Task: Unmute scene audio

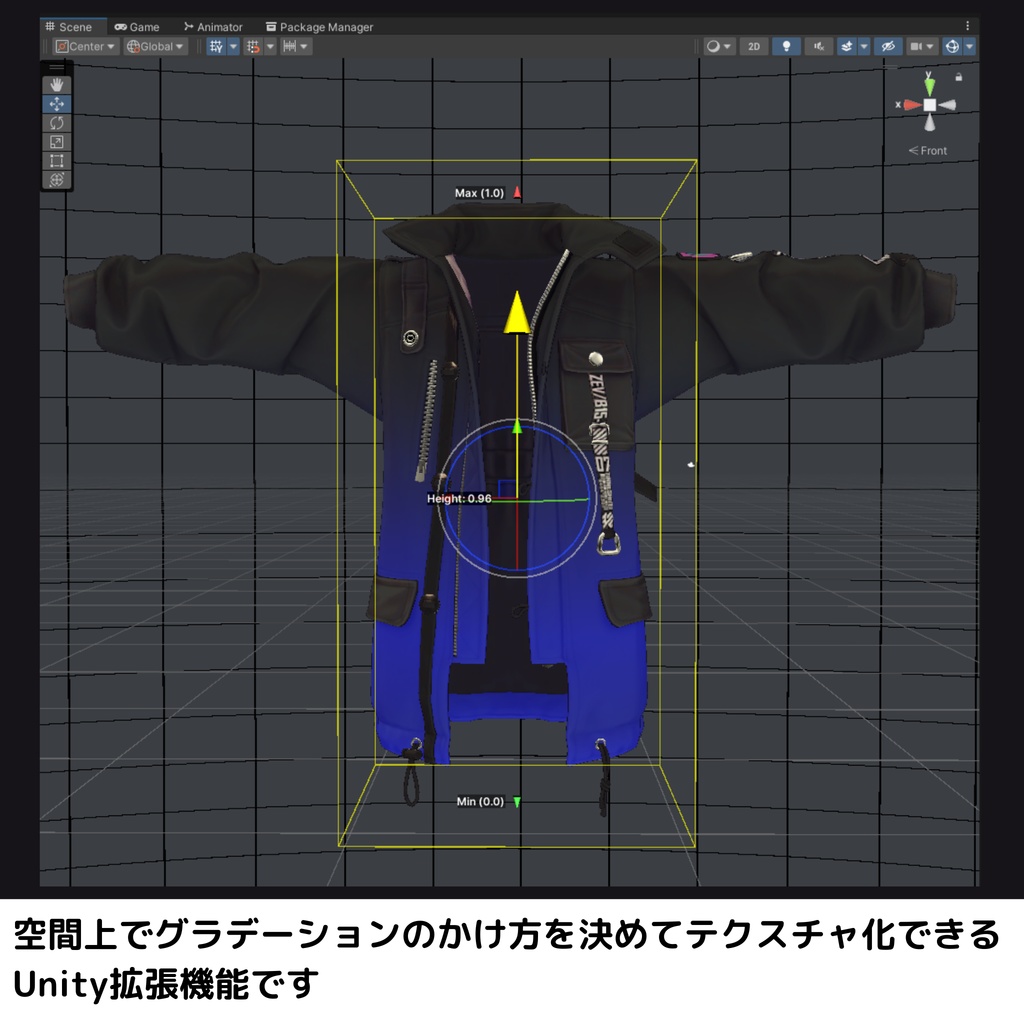Action: (818, 46)
